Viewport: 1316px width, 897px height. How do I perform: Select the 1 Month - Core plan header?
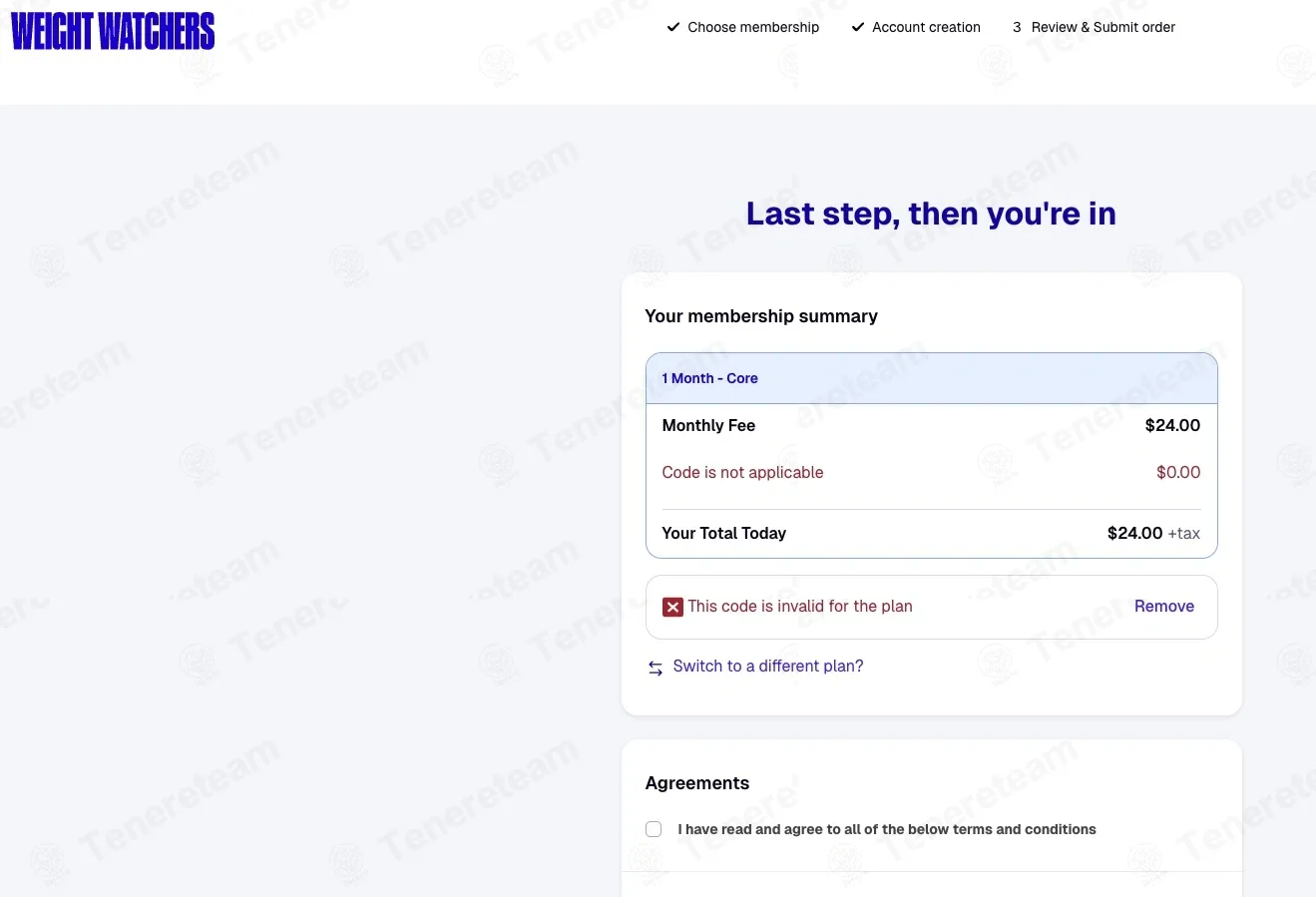coord(932,378)
